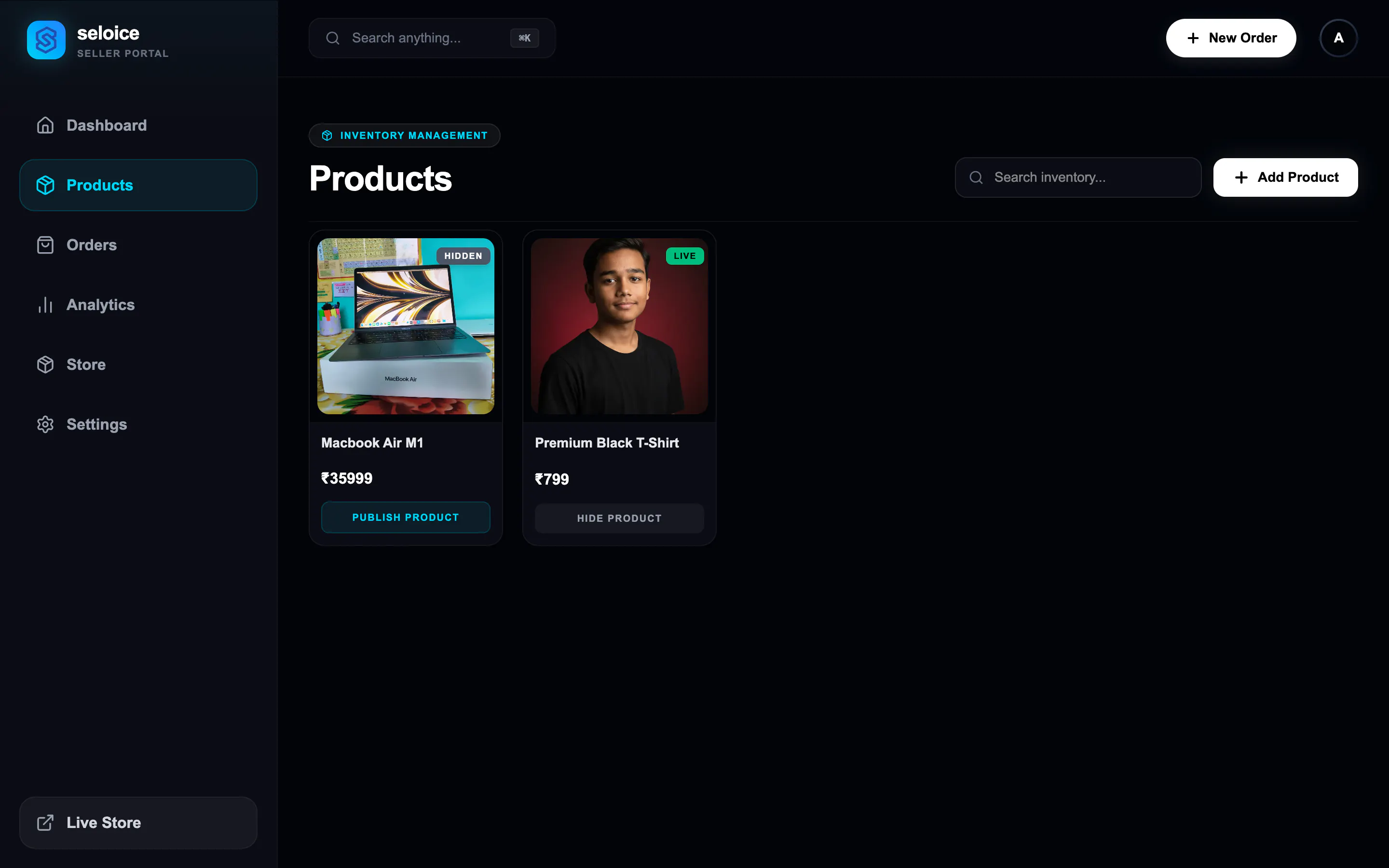The height and width of the screenshot is (868, 1389).
Task: Open Settings in the sidebar
Action: click(x=138, y=424)
